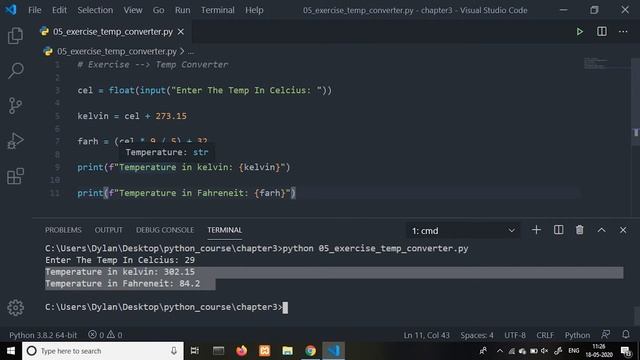
Task: Maximize the panel with up chevron
Action: [x=601, y=230]
